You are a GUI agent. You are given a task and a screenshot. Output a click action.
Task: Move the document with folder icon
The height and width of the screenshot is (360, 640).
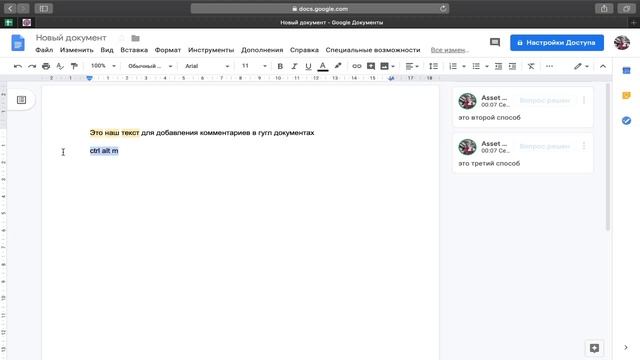136,38
